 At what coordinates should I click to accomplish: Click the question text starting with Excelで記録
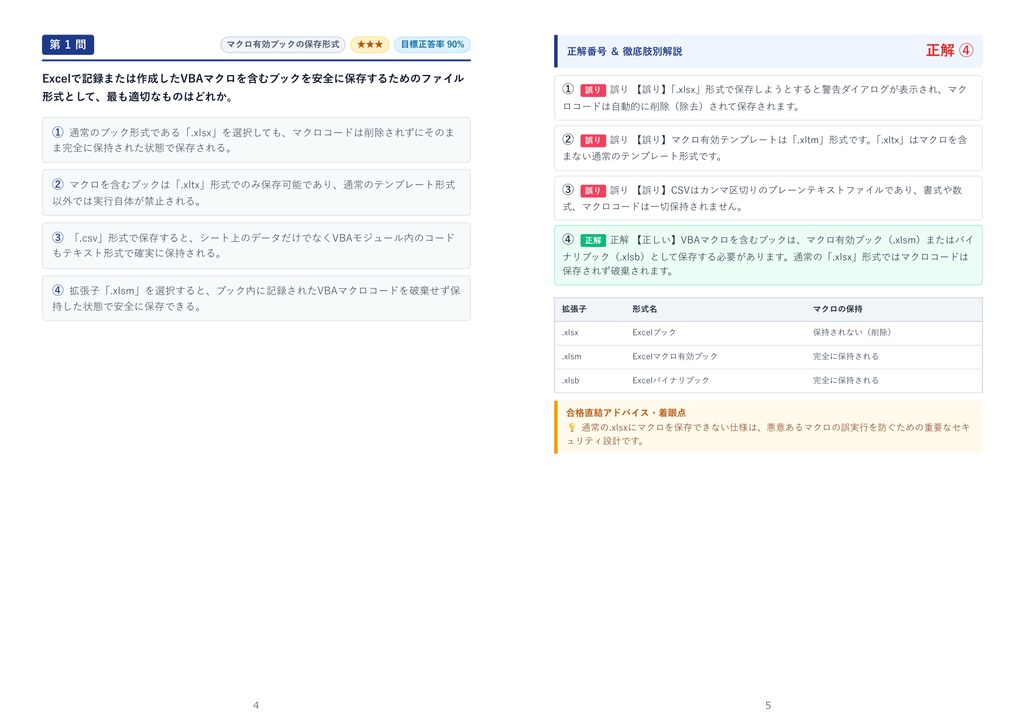(x=253, y=88)
